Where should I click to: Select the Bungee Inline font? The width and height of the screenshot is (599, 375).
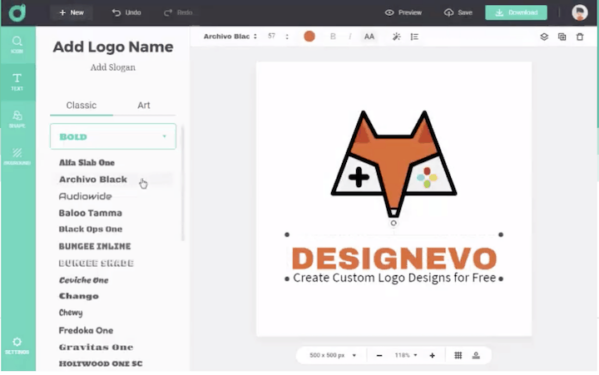(x=95, y=246)
